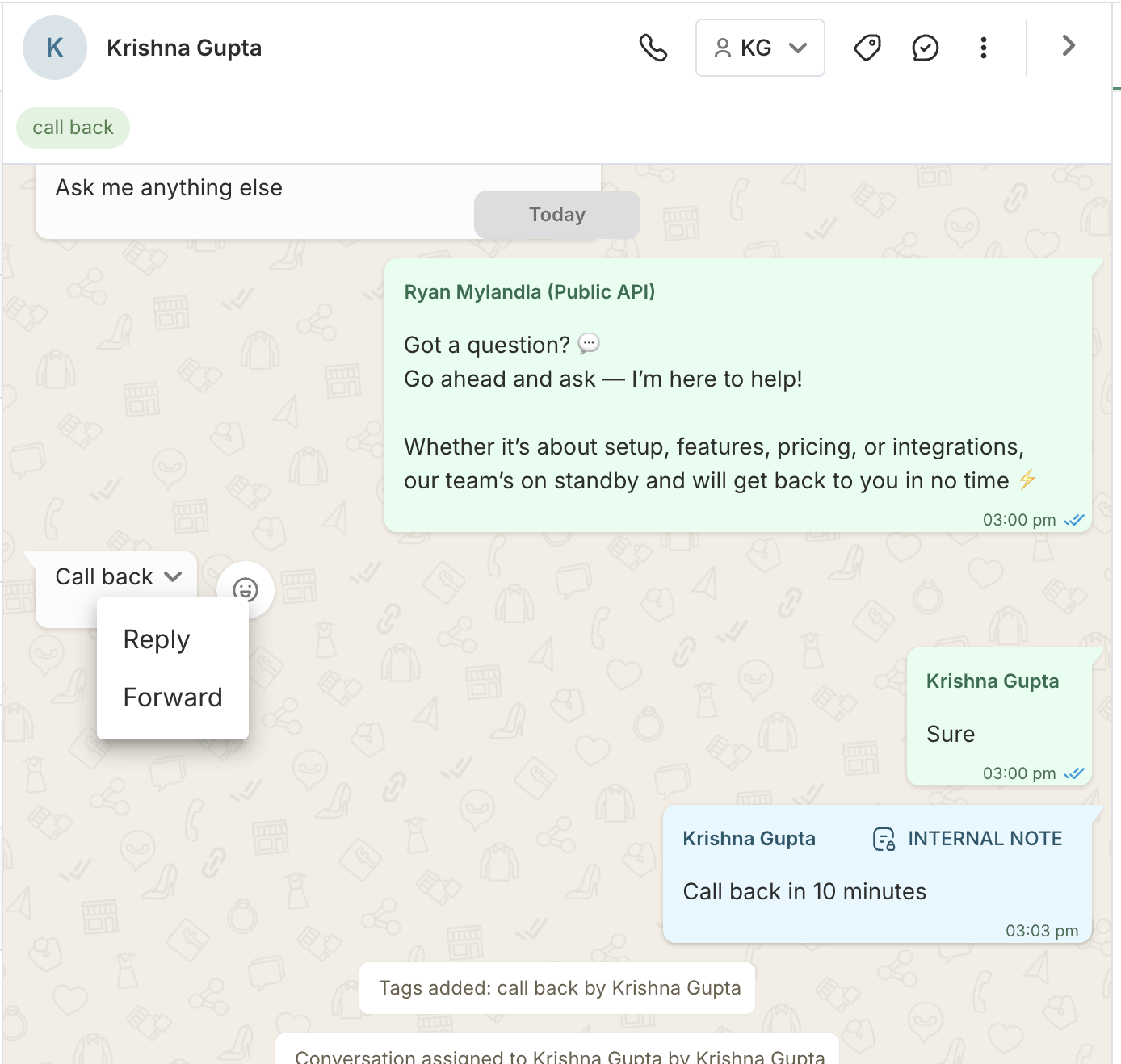The width and height of the screenshot is (1121, 1064).
Task: Click the Sure message bubble
Action: pyautogui.click(x=951, y=734)
